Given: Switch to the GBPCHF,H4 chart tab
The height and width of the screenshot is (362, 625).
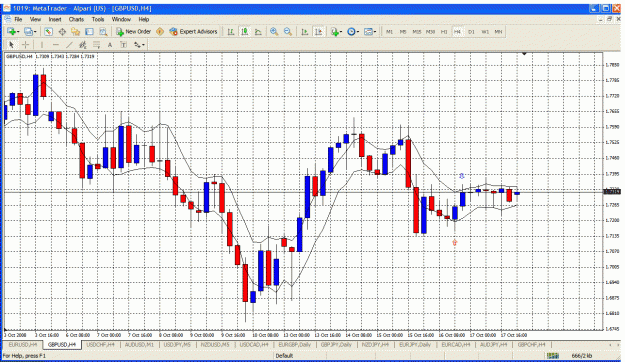Looking at the screenshot, I should click(532, 344).
